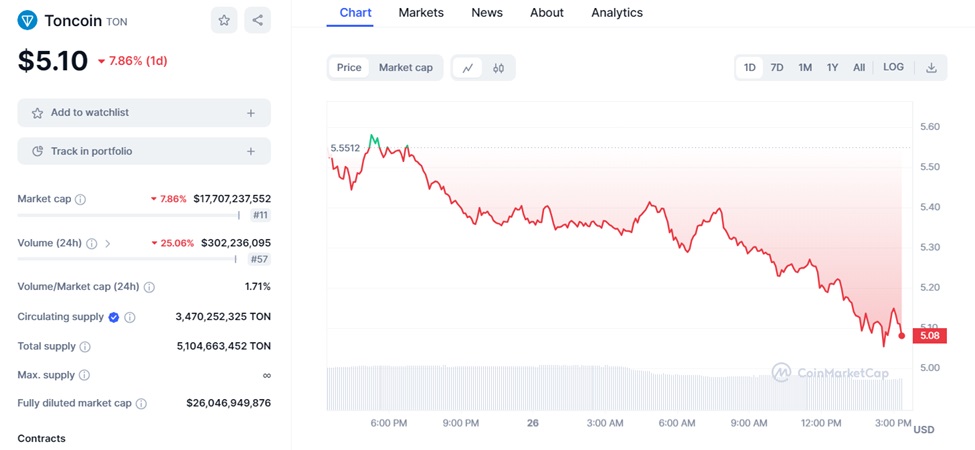Screen dimensions: 975x450
Task: Switch to candlestick chart icon
Action: 498,68
